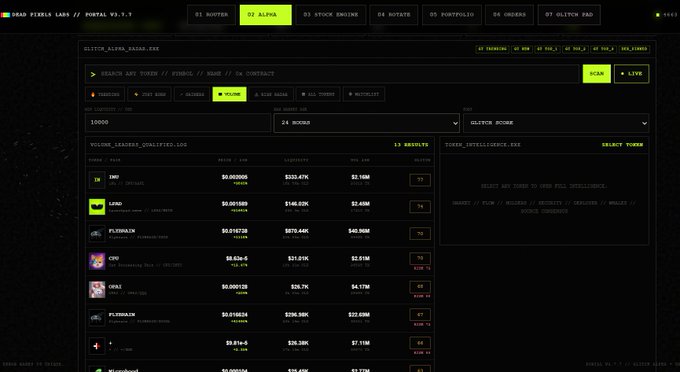The image size is (680, 372).
Task: Click price $0.000128 in OPAI row
Action: point(235,287)
